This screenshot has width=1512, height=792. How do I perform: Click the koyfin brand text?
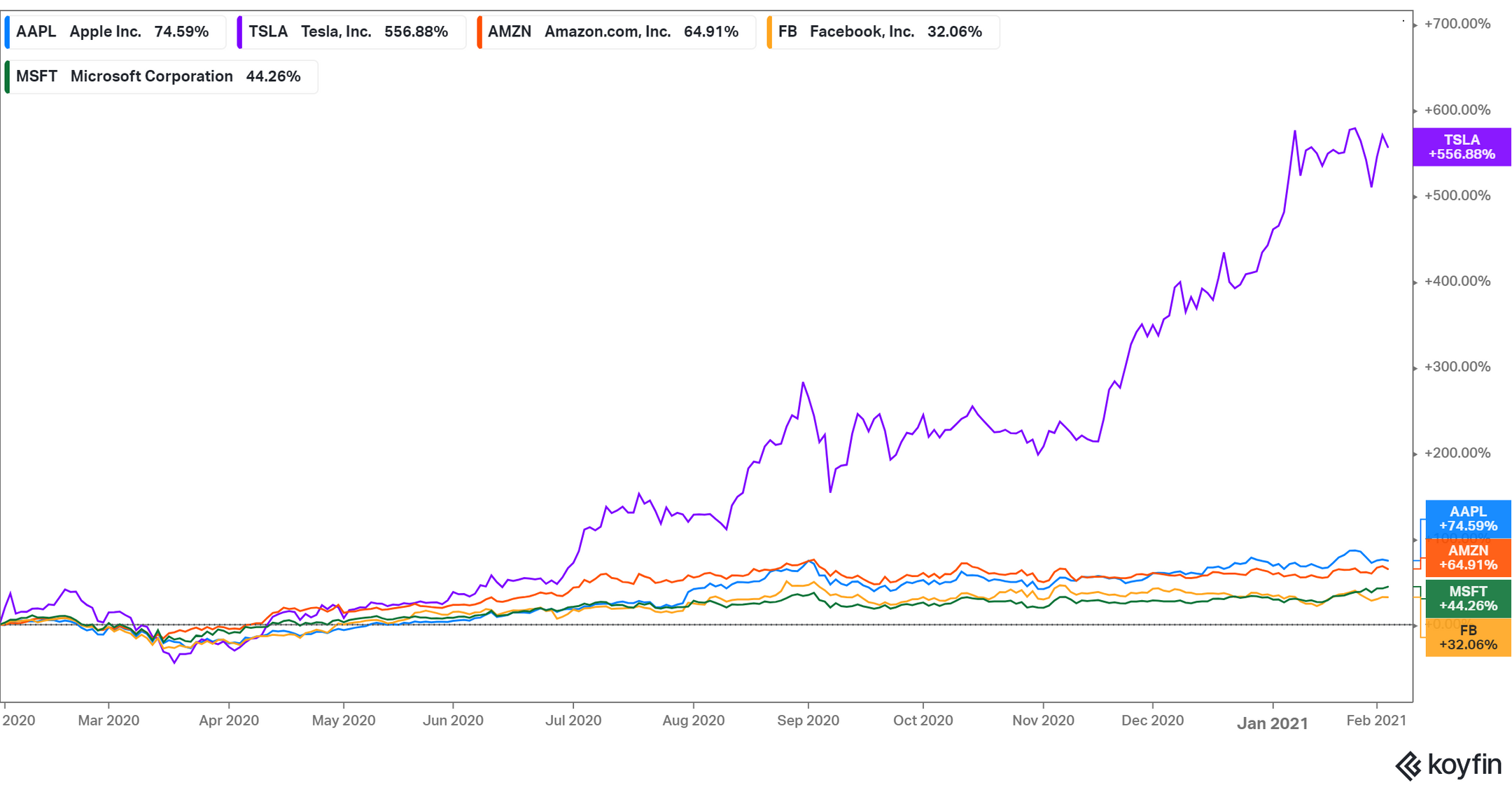click(1464, 764)
